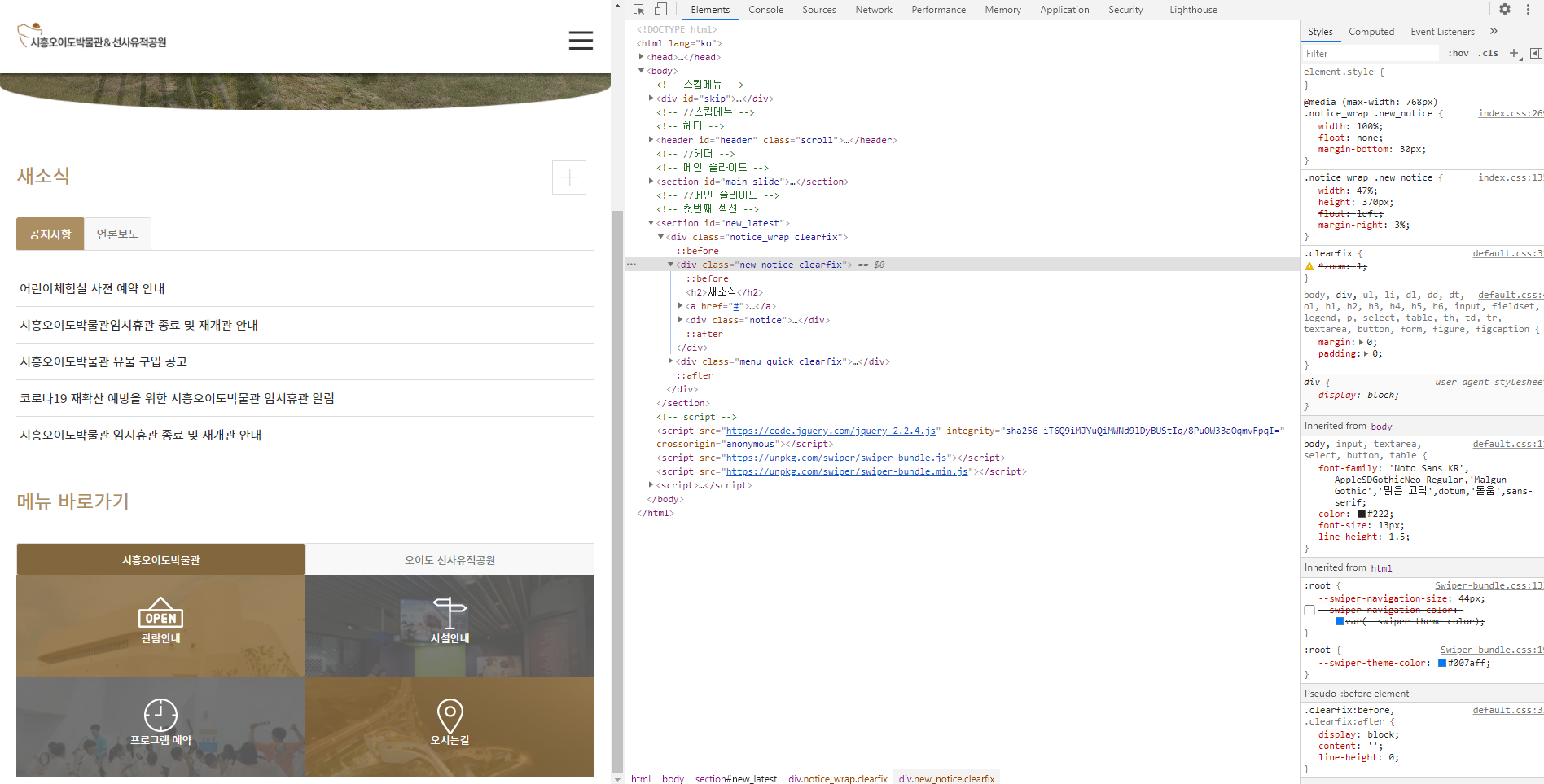Image resolution: width=1544 pixels, height=784 pixels.
Task: Toggle the --swiper-navigation-color property checkbox
Action: tap(1309, 611)
